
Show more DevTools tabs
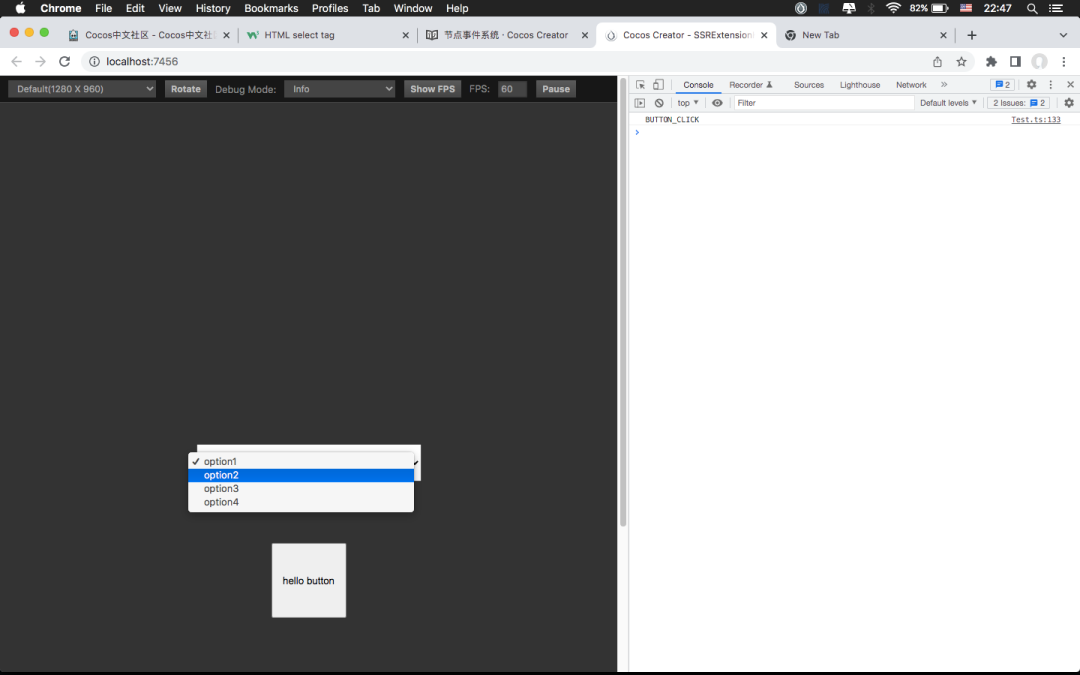[x=944, y=85]
